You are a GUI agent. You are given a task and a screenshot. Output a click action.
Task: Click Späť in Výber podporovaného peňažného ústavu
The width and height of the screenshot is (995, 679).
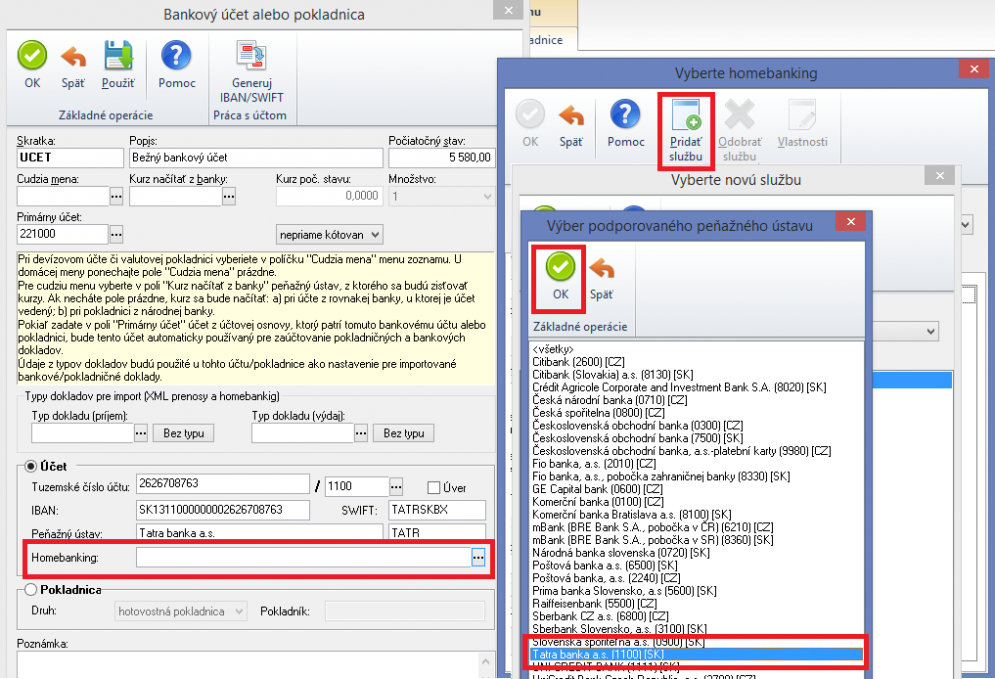(x=602, y=277)
